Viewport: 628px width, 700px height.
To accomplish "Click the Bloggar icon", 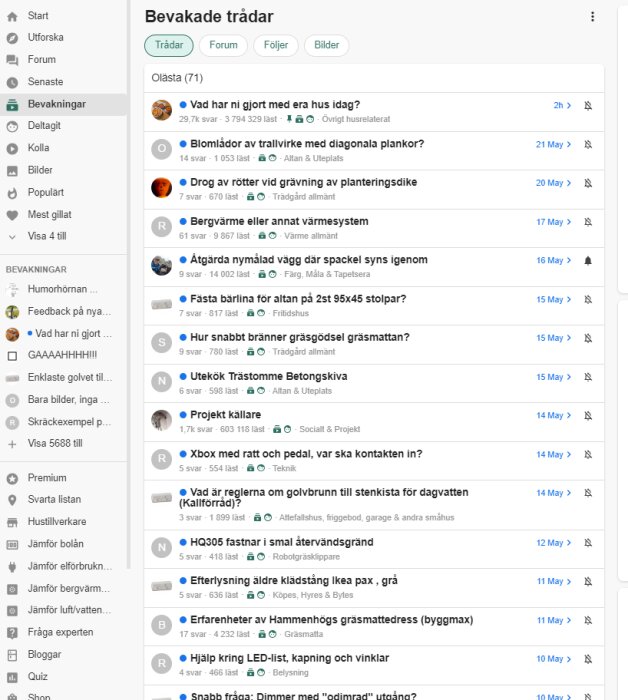I will tap(12, 655).
